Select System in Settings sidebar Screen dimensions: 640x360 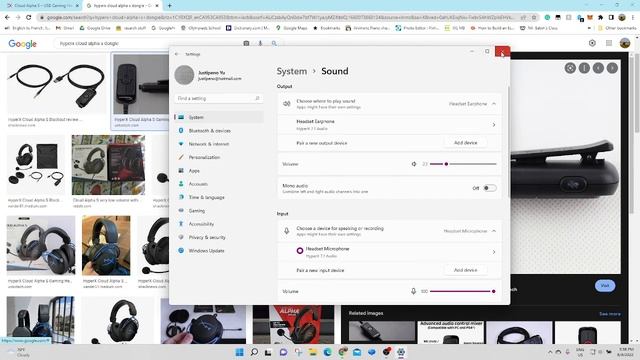tap(219, 117)
